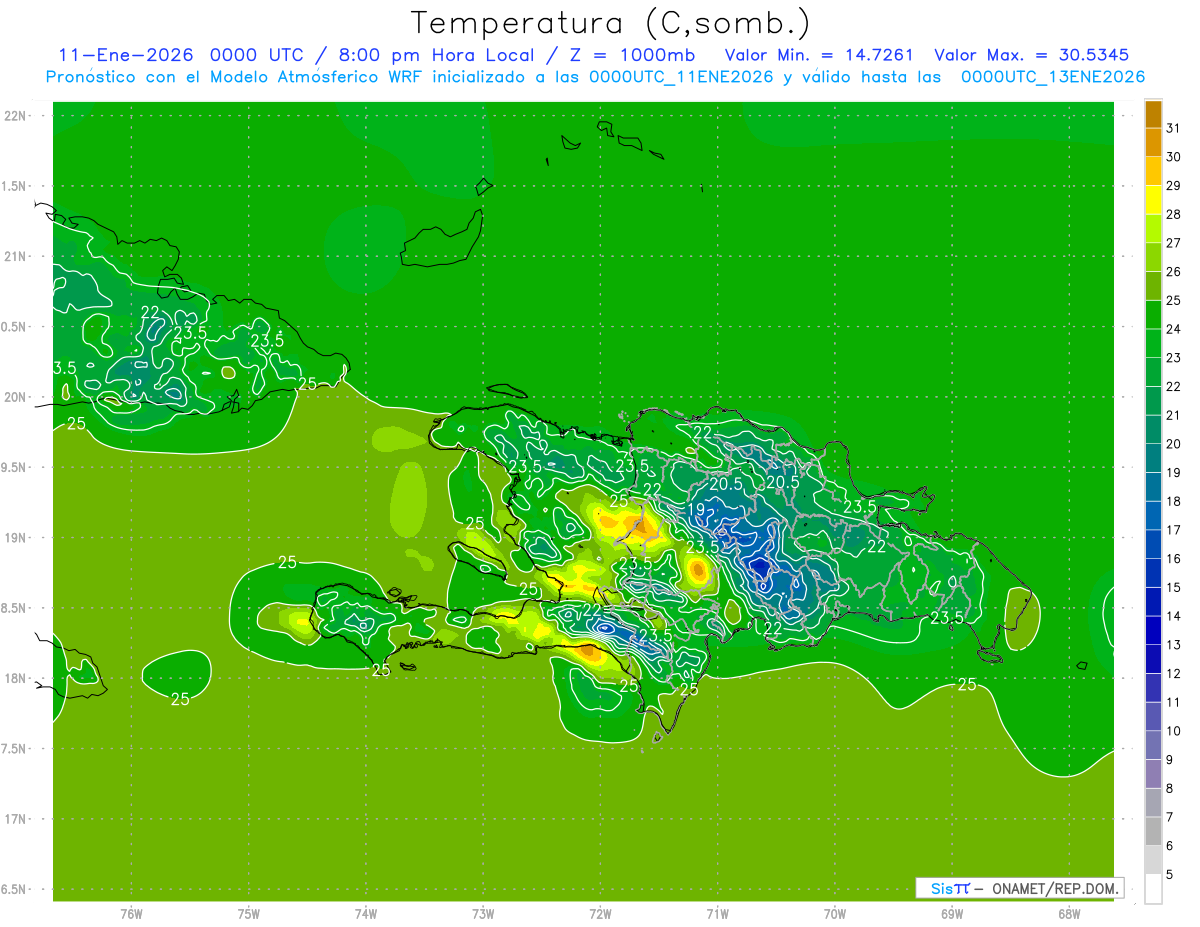Click the pressure level "Z = 1000mb"
The width and height of the screenshot is (1200, 927).
[632, 55]
